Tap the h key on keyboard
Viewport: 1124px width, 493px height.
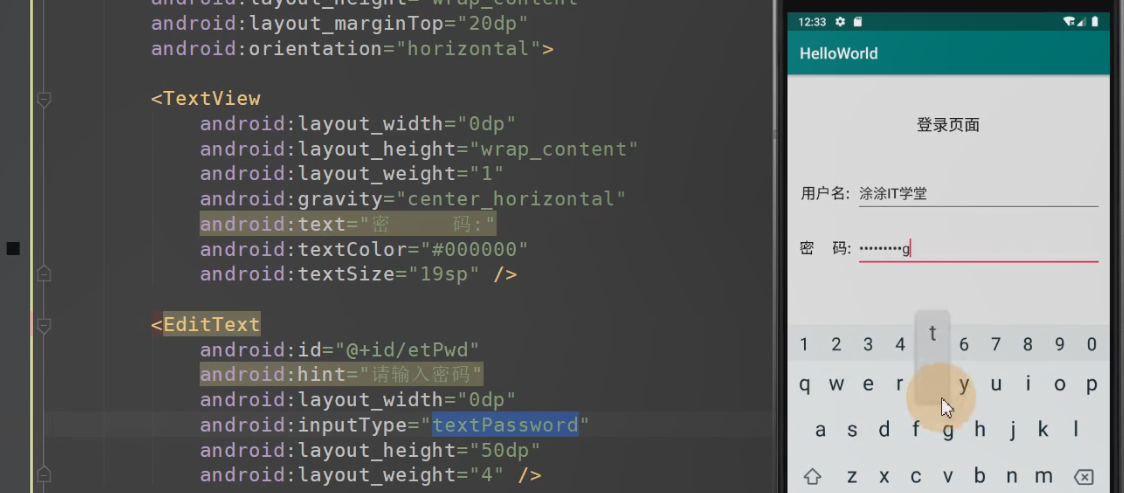979,430
